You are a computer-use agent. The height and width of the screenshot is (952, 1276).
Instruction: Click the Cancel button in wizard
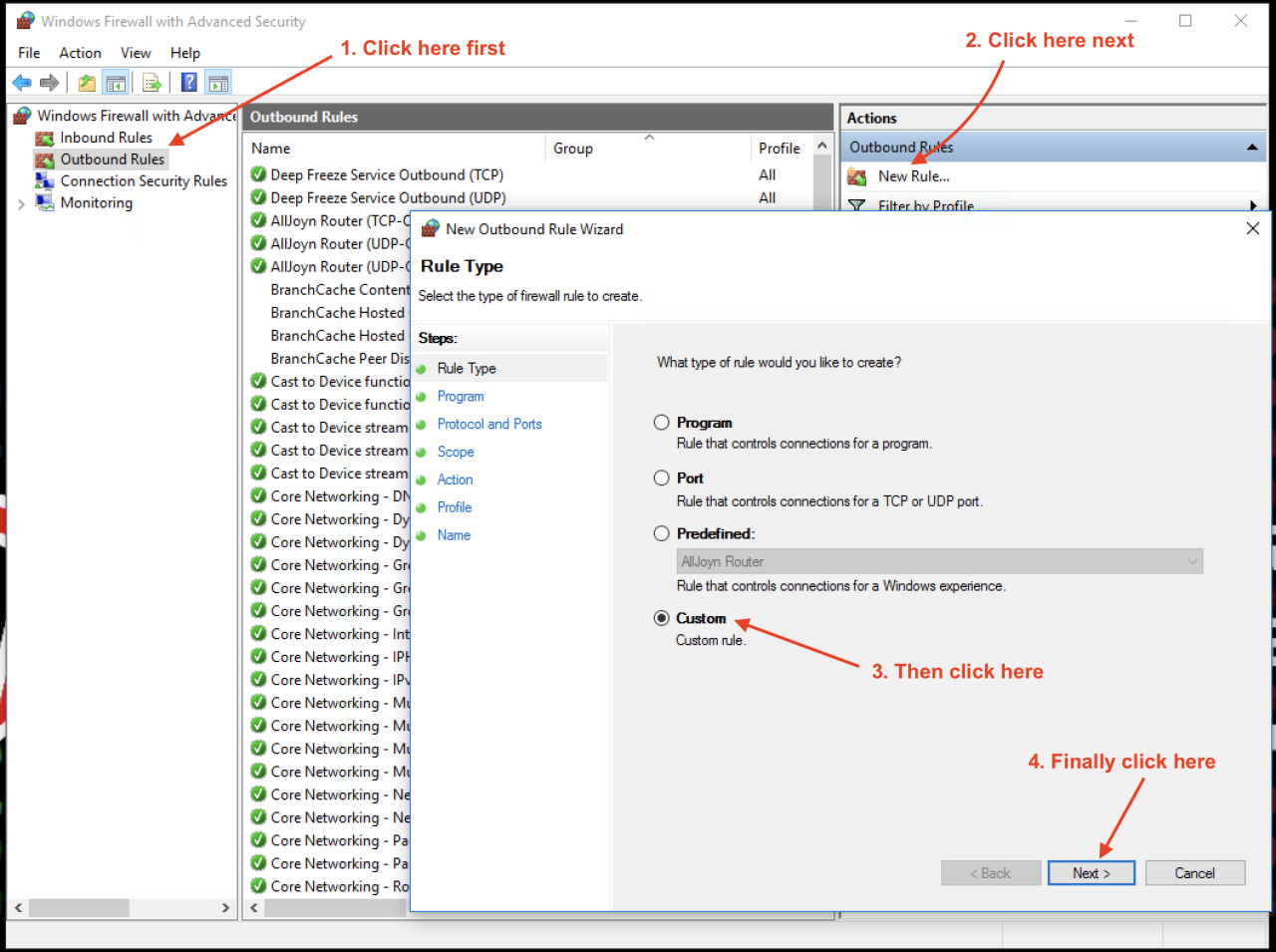(x=1194, y=873)
